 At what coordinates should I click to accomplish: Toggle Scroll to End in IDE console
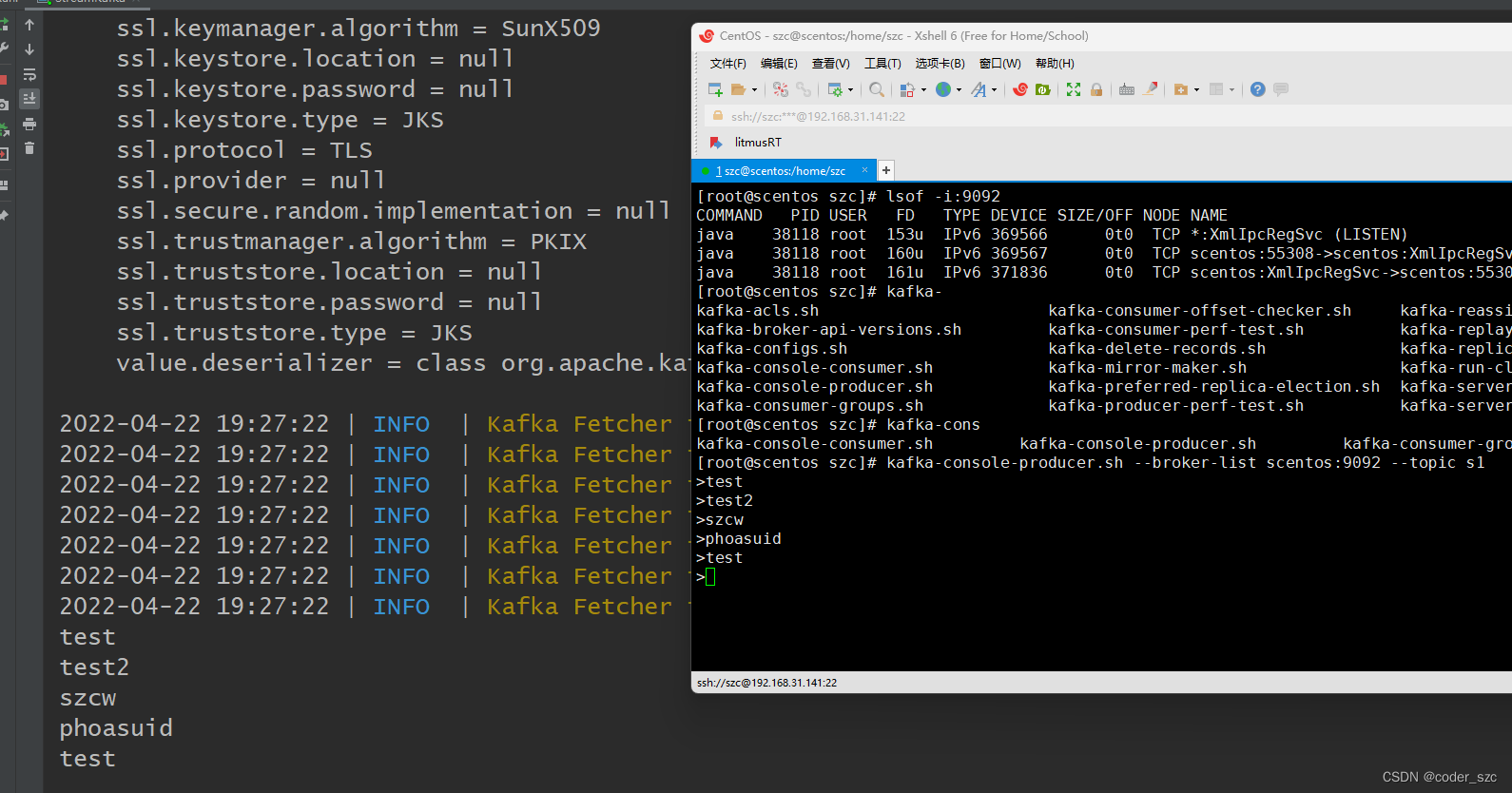point(29,99)
